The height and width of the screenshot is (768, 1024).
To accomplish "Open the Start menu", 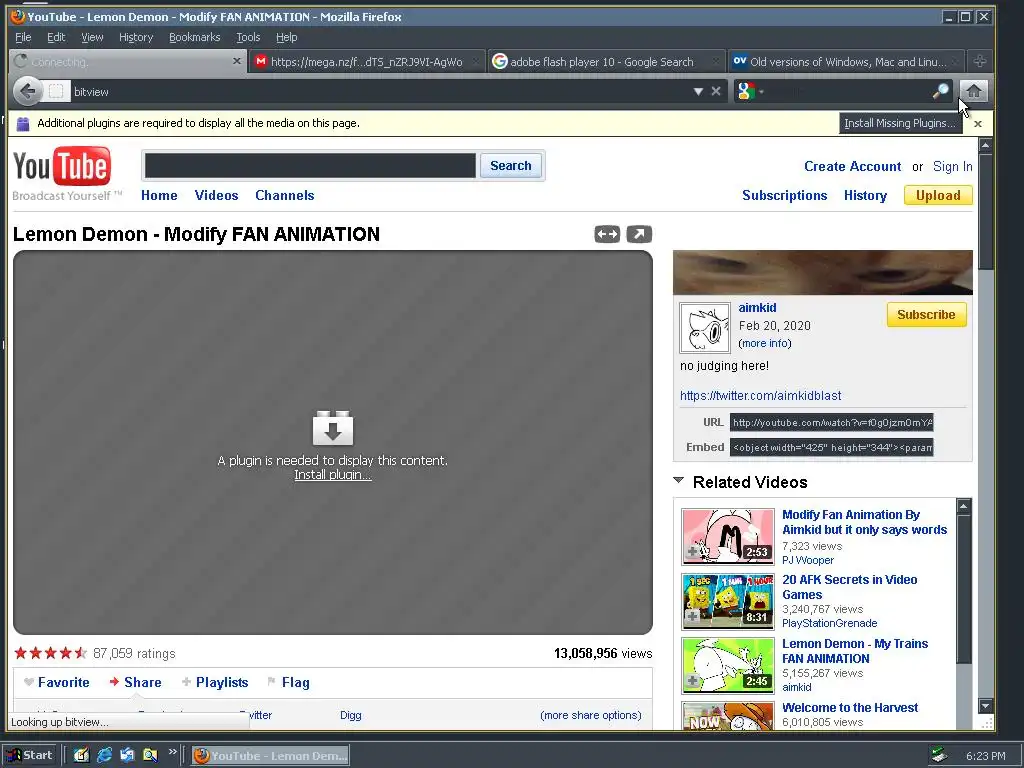I will pos(31,756).
